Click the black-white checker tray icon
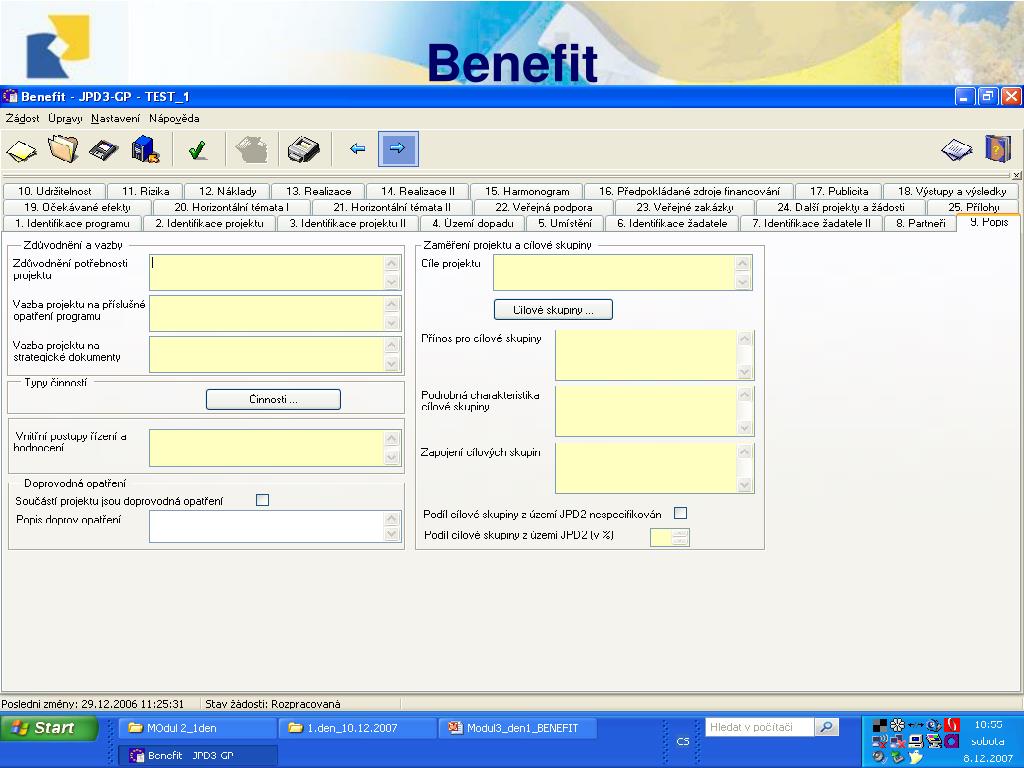The width and height of the screenshot is (1024, 768). (x=880, y=725)
